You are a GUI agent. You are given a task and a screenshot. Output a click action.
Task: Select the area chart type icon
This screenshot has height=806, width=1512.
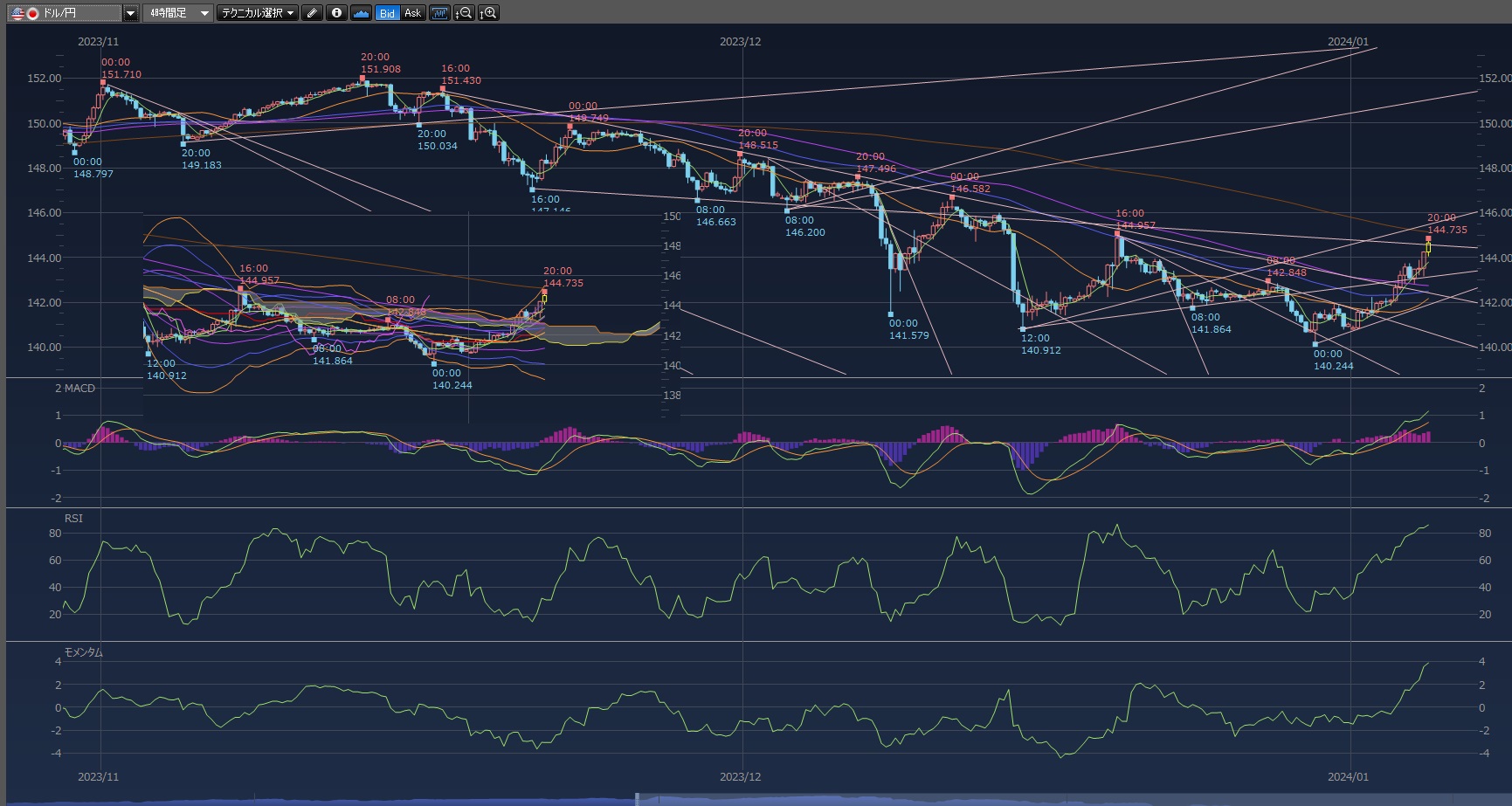361,13
